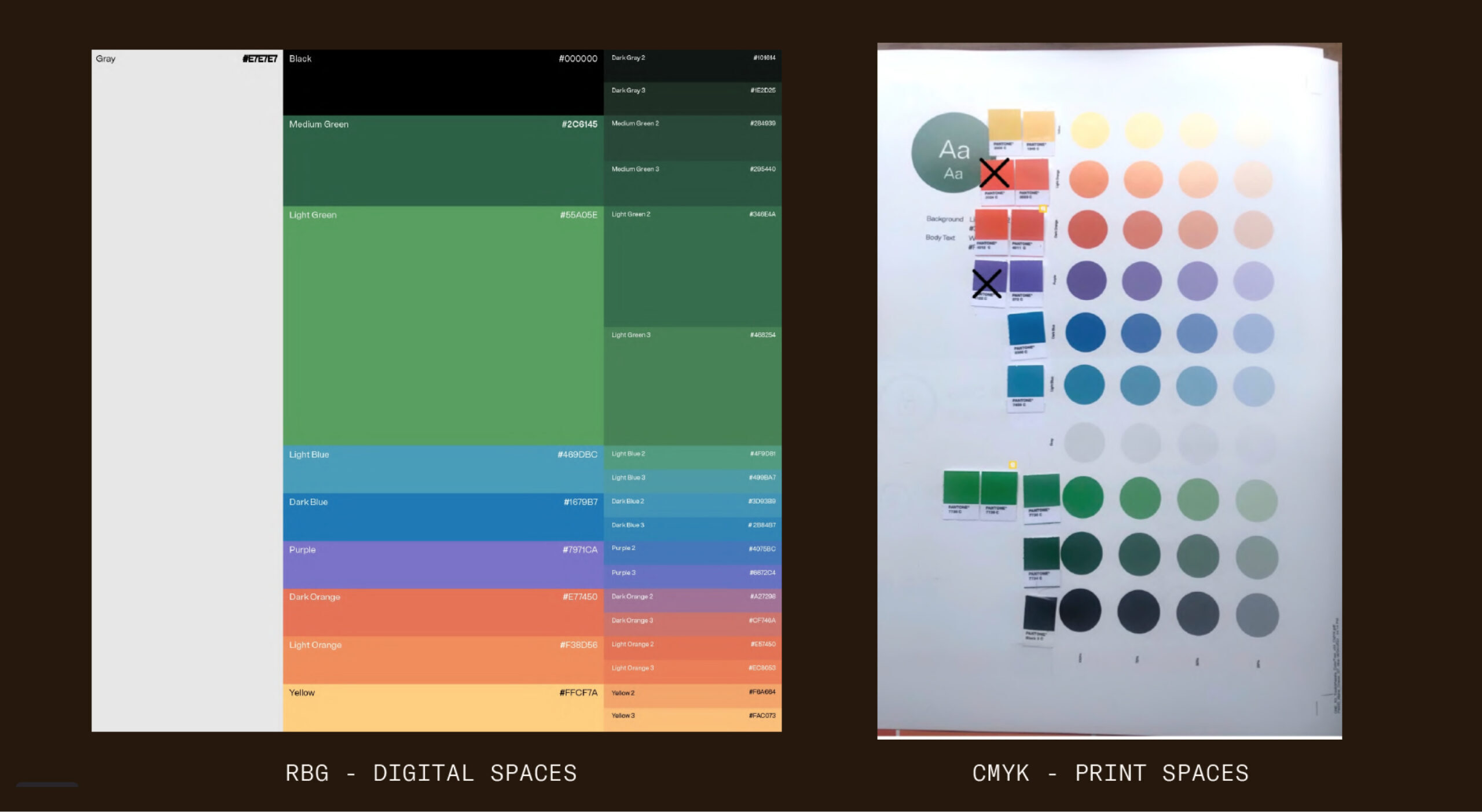Viewport: 1482px width, 812px height.
Task: Pick the Dark Blue main swatch
Action: 443,517
